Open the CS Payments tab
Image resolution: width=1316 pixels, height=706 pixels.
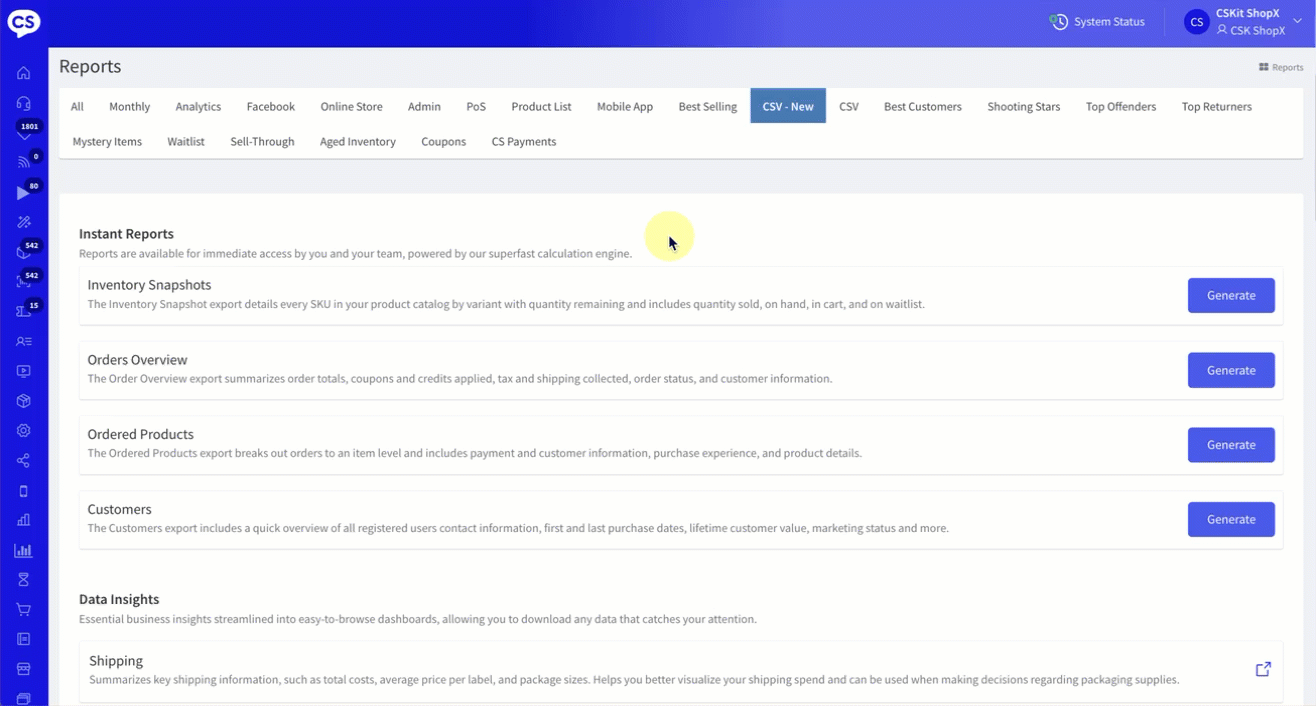point(524,142)
